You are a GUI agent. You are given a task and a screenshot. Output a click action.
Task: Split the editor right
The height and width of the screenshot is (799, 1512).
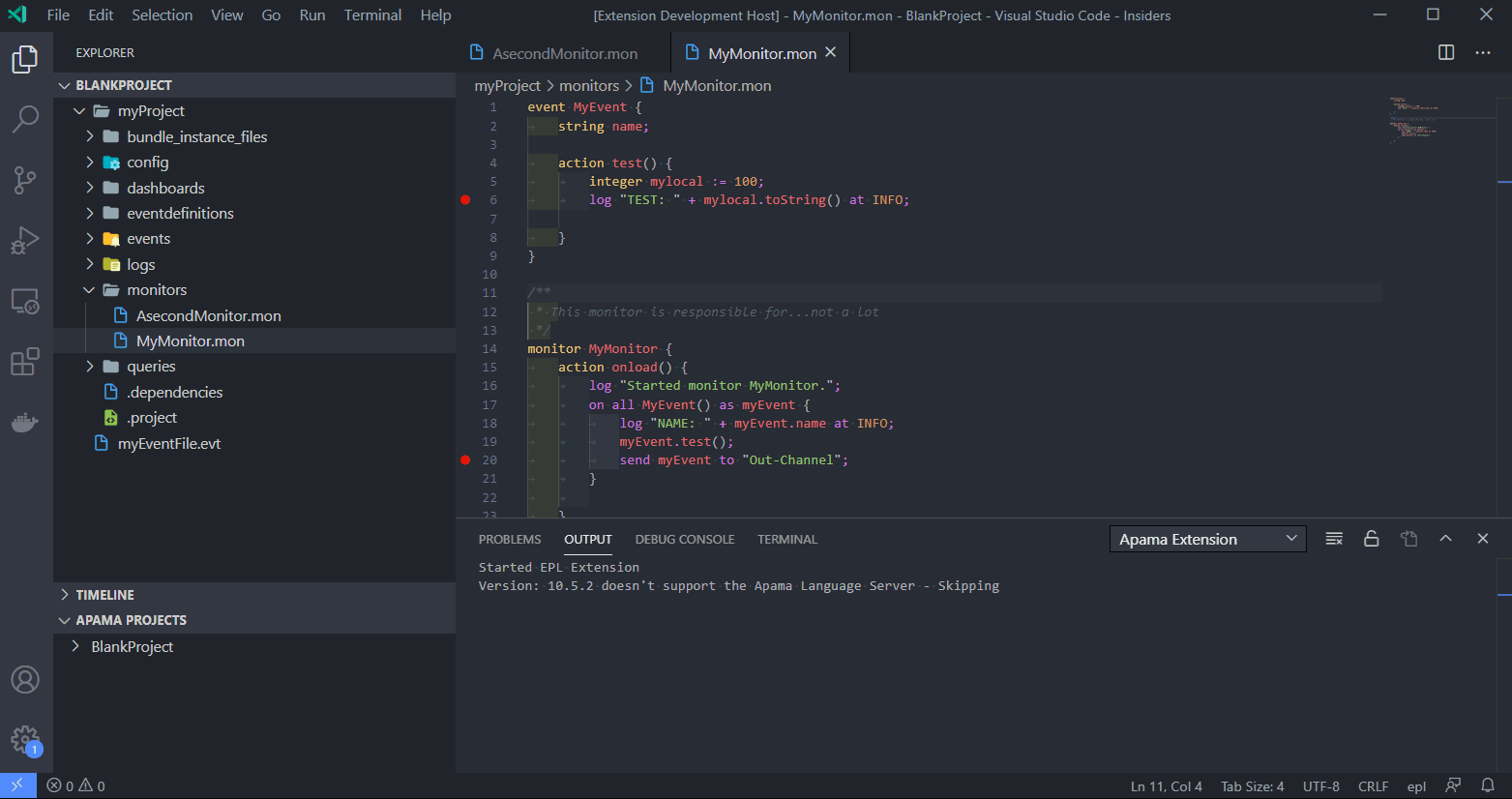point(1446,52)
